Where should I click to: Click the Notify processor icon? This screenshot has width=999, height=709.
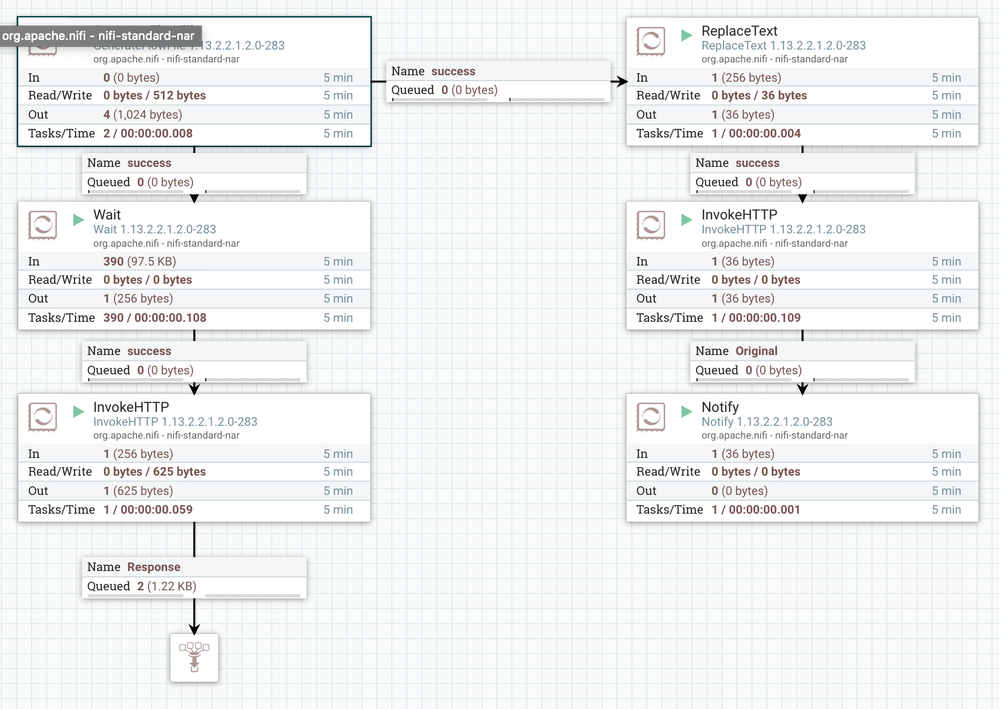pyautogui.click(x=651, y=417)
